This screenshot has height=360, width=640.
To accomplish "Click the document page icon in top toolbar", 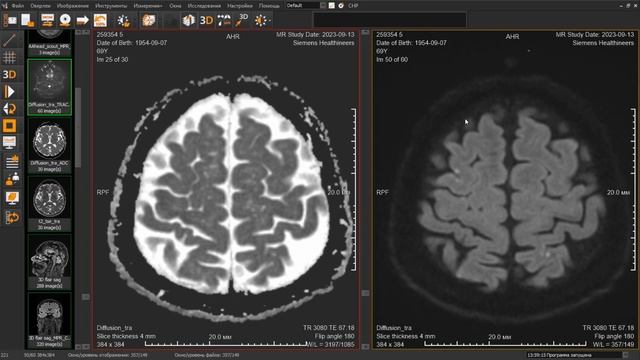I will tap(27, 20).
